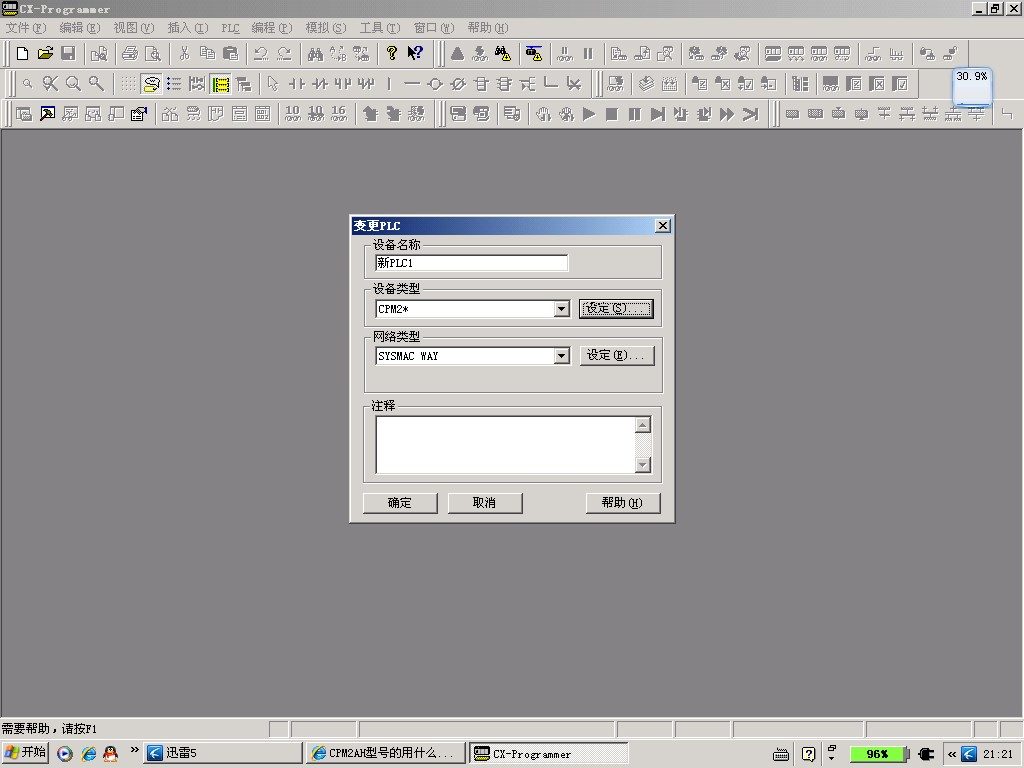Expand the 设备类型 CPM2* dropdown
This screenshot has width=1024, height=768.
click(561, 310)
